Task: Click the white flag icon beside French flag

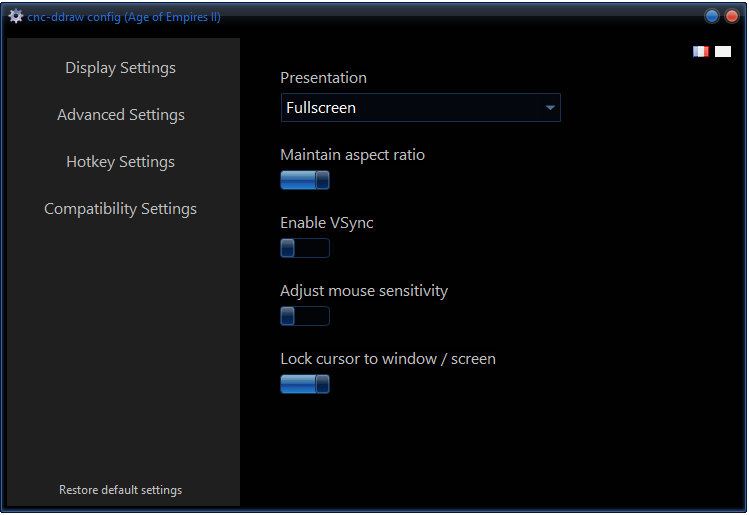Action: point(723,52)
